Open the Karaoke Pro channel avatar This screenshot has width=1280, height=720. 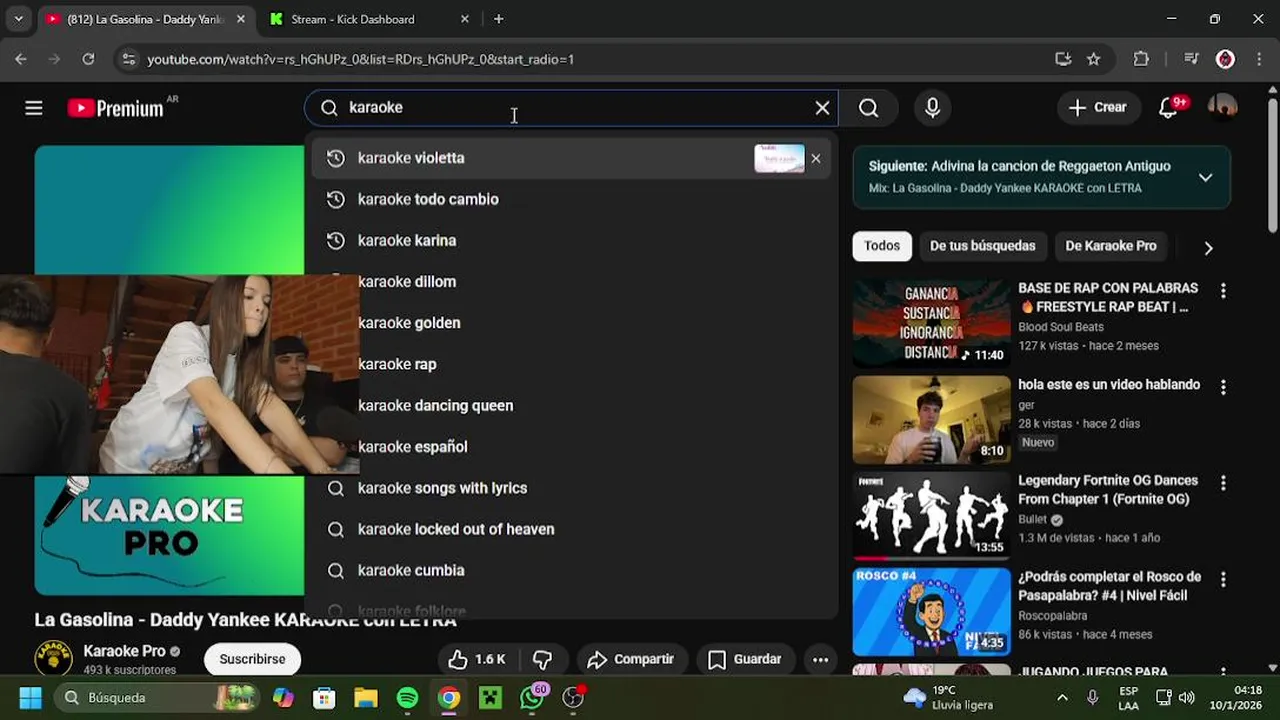pos(53,659)
